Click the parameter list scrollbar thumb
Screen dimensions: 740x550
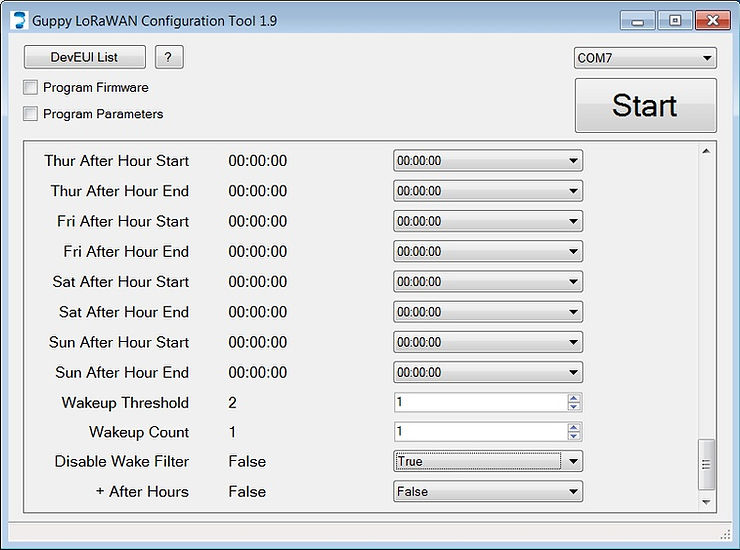click(x=706, y=465)
